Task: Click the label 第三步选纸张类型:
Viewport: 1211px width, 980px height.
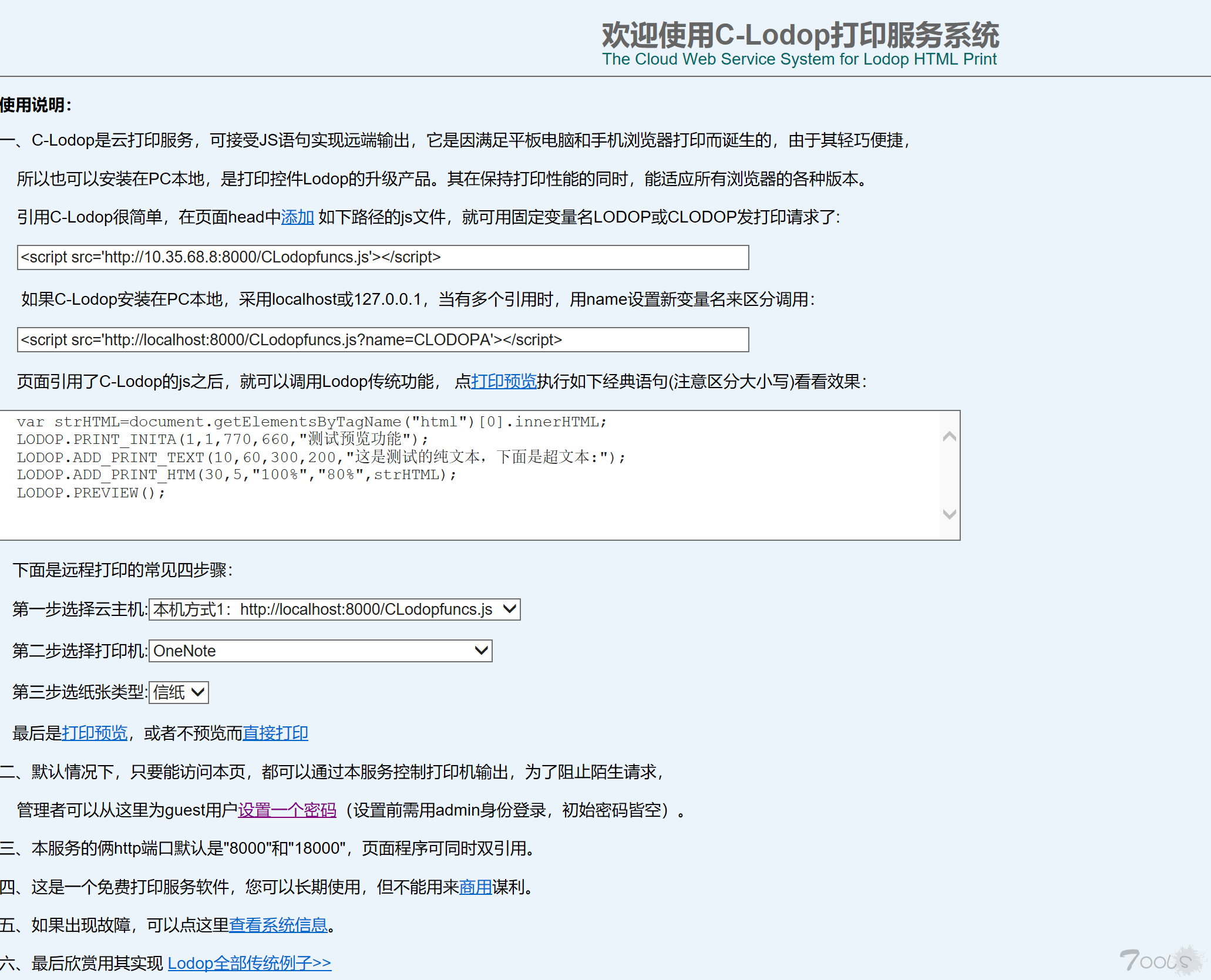Action: [80, 692]
